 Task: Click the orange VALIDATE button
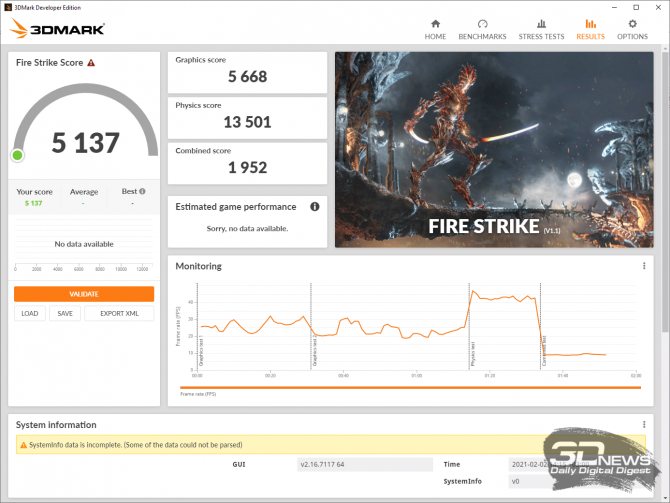(x=84, y=294)
